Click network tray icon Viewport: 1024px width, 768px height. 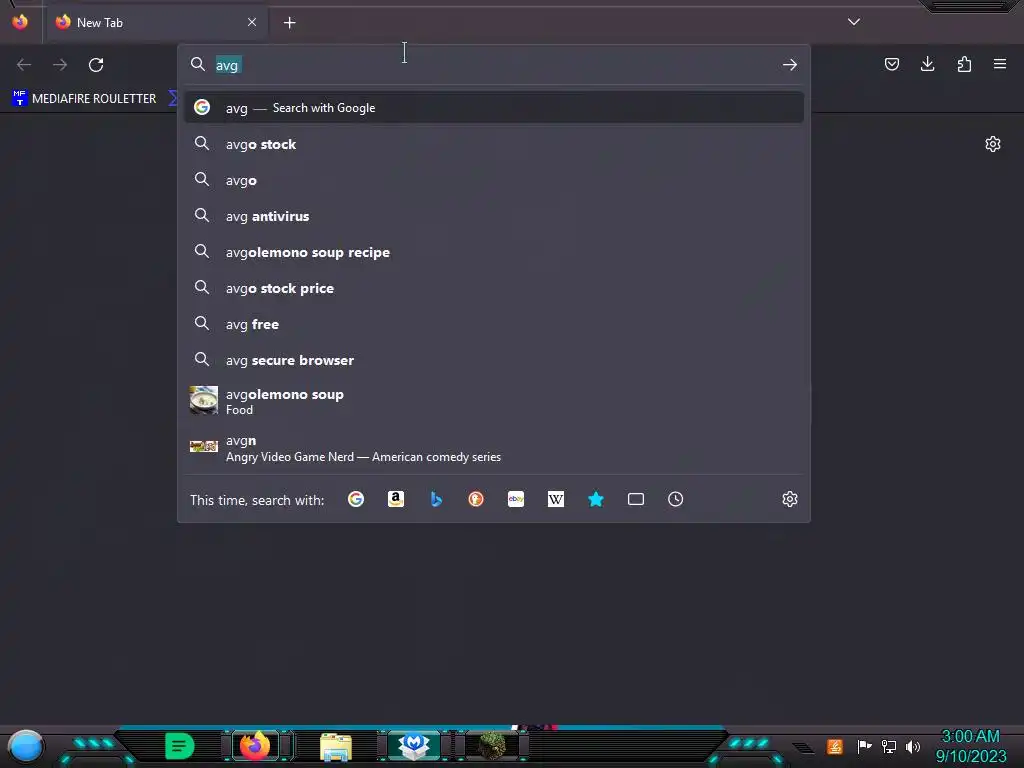[x=889, y=746]
